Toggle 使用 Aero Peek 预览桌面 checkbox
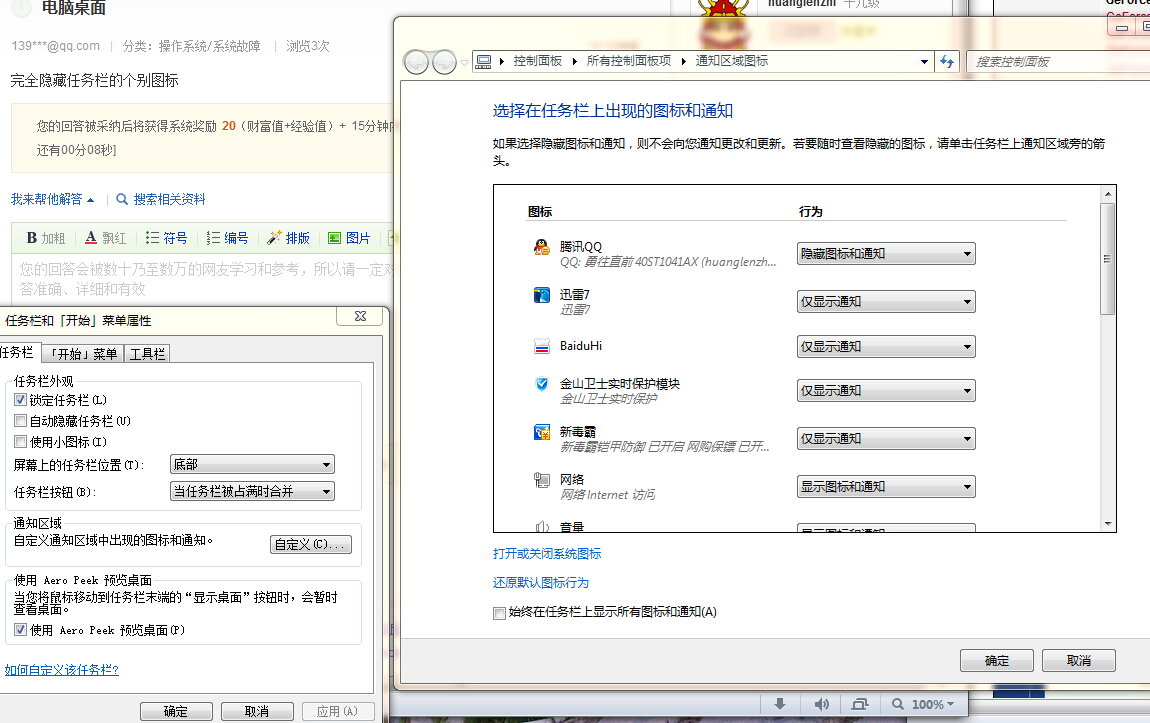 [x=21, y=629]
